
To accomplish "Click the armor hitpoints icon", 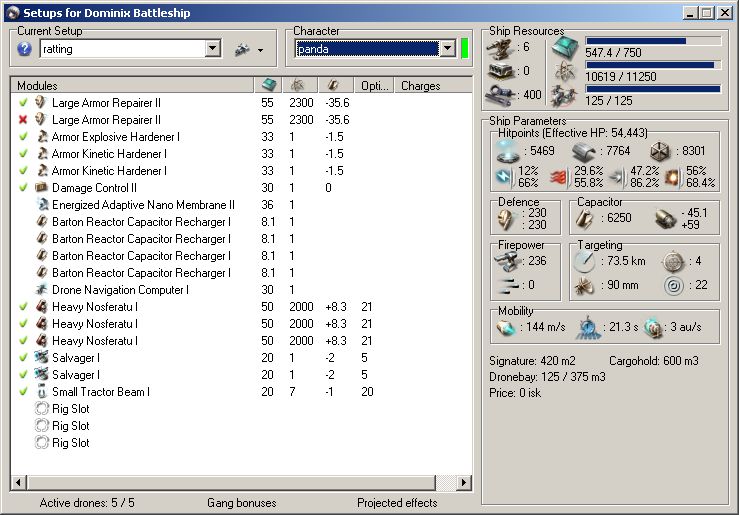I will (x=583, y=152).
